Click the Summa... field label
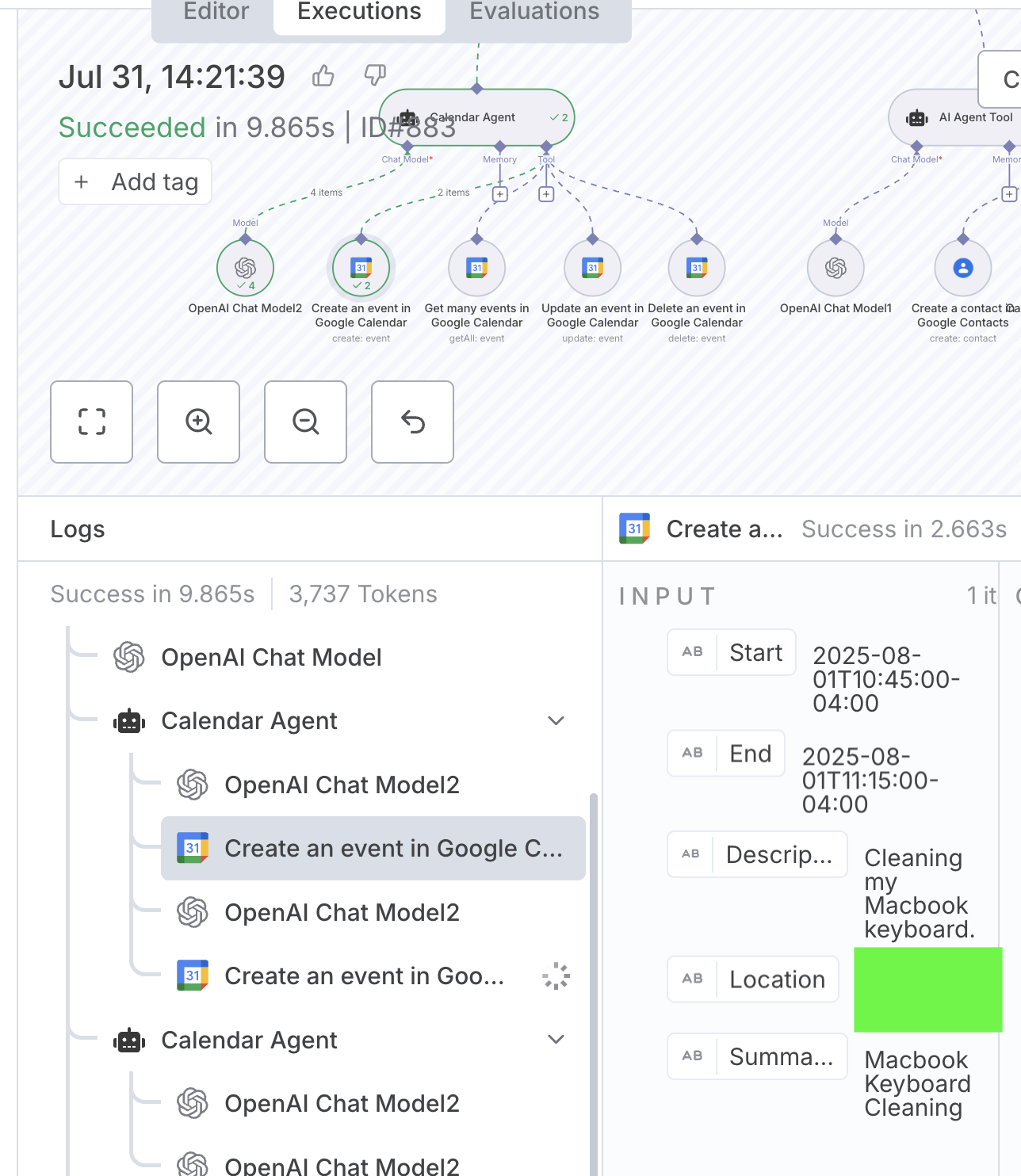This screenshot has width=1021, height=1176. tap(757, 1056)
